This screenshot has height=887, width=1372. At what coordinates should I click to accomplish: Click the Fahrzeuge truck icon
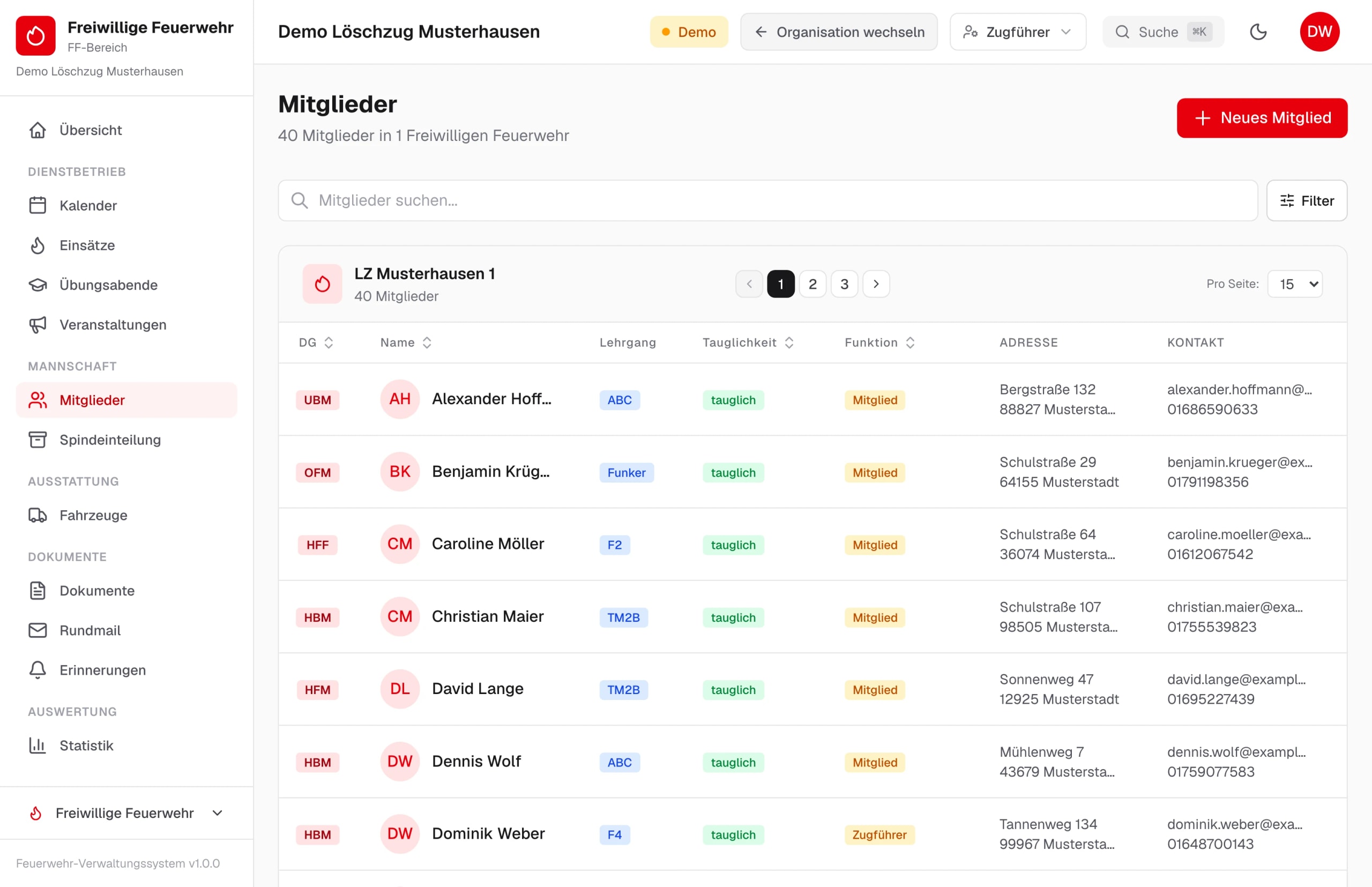(x=38, y=516)
